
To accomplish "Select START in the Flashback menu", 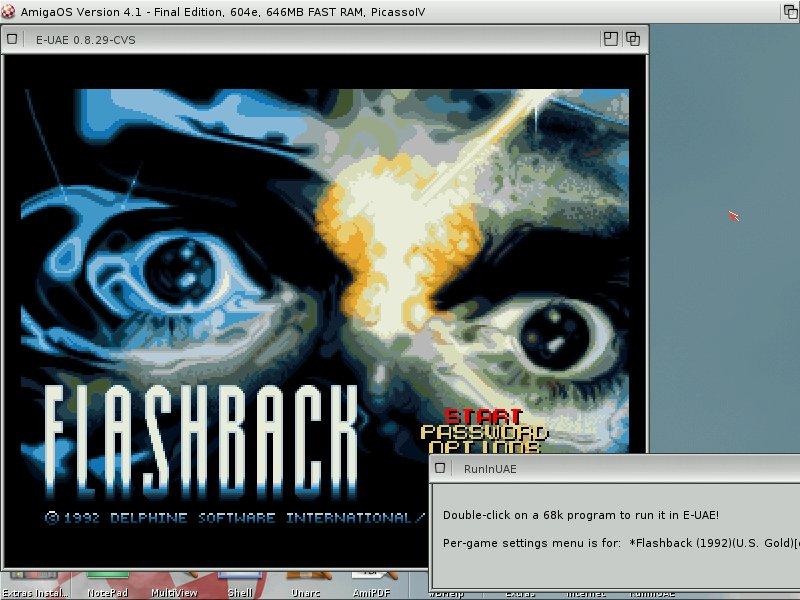I will click(483, 416).
